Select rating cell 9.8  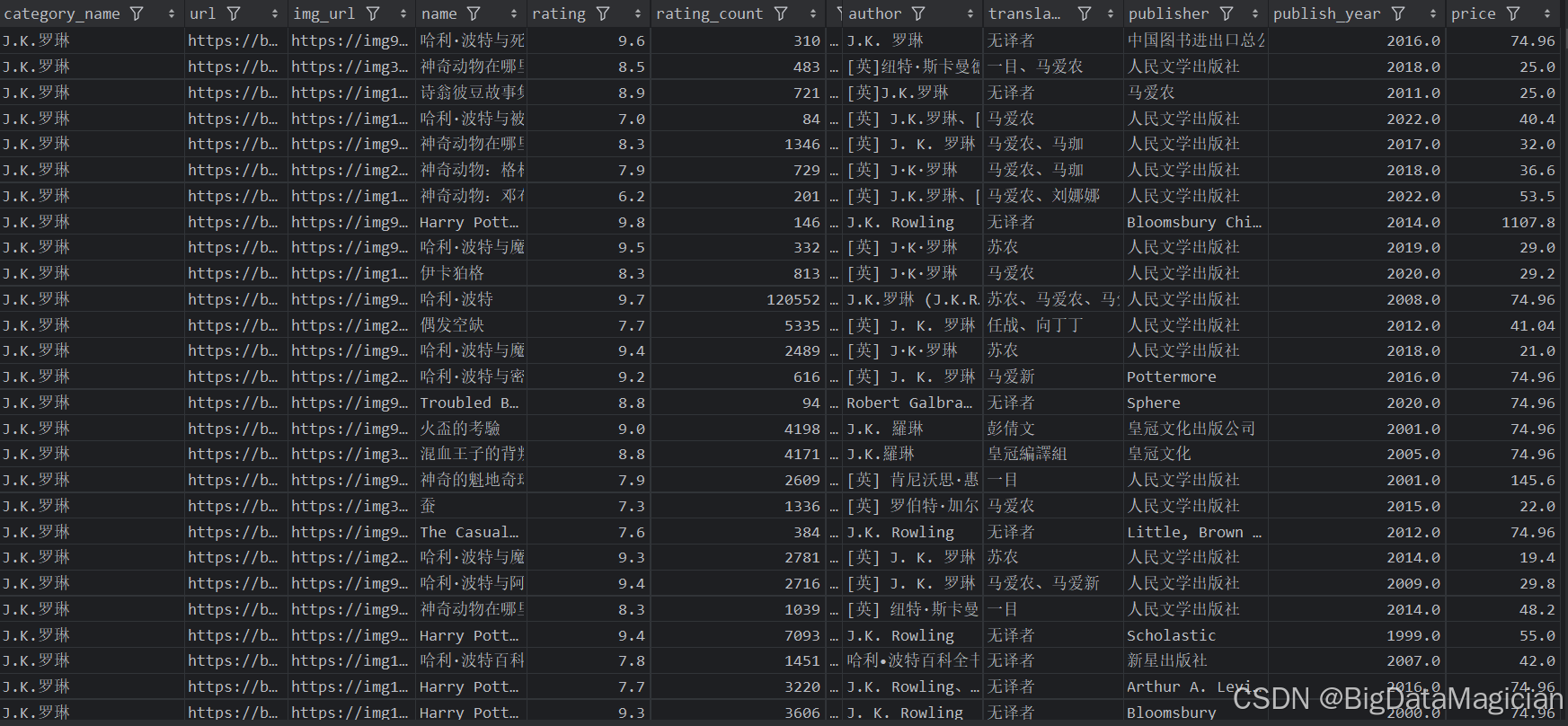tap(632, 222)
